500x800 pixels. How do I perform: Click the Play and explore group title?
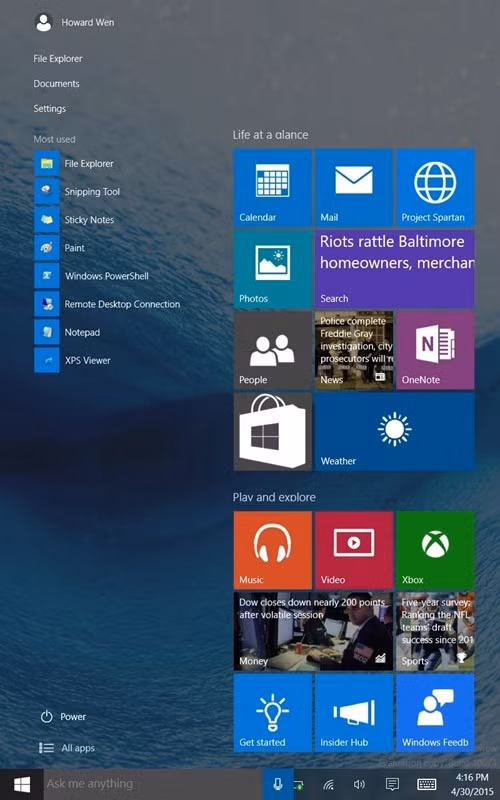tap(274, 497)
